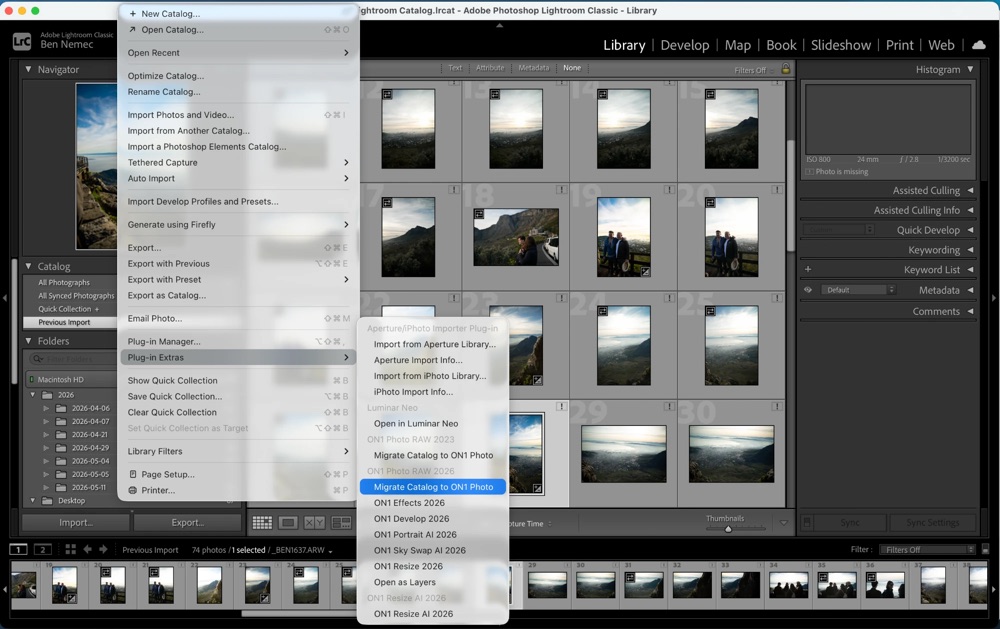Viewport: 1000px width, 629px height.
Task: Add keyword with plus icon
Action: (808, 269)
